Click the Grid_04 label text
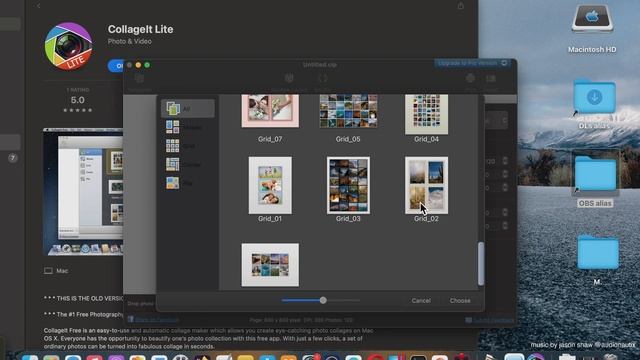 426,139
